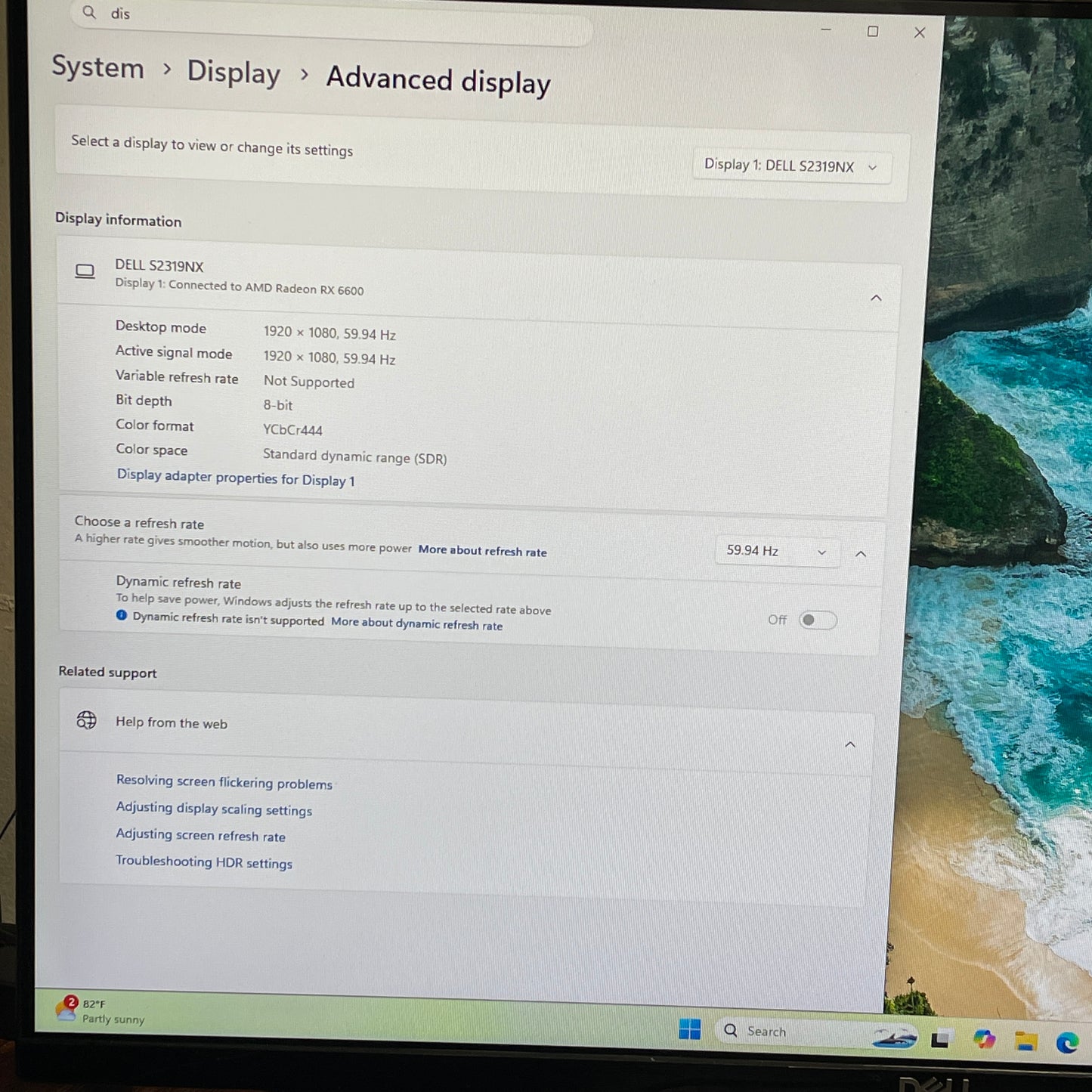Open Troubleshooting HDR settings help link
The height and width of the screenshot is (1092, 1092).
click(204, 862)
